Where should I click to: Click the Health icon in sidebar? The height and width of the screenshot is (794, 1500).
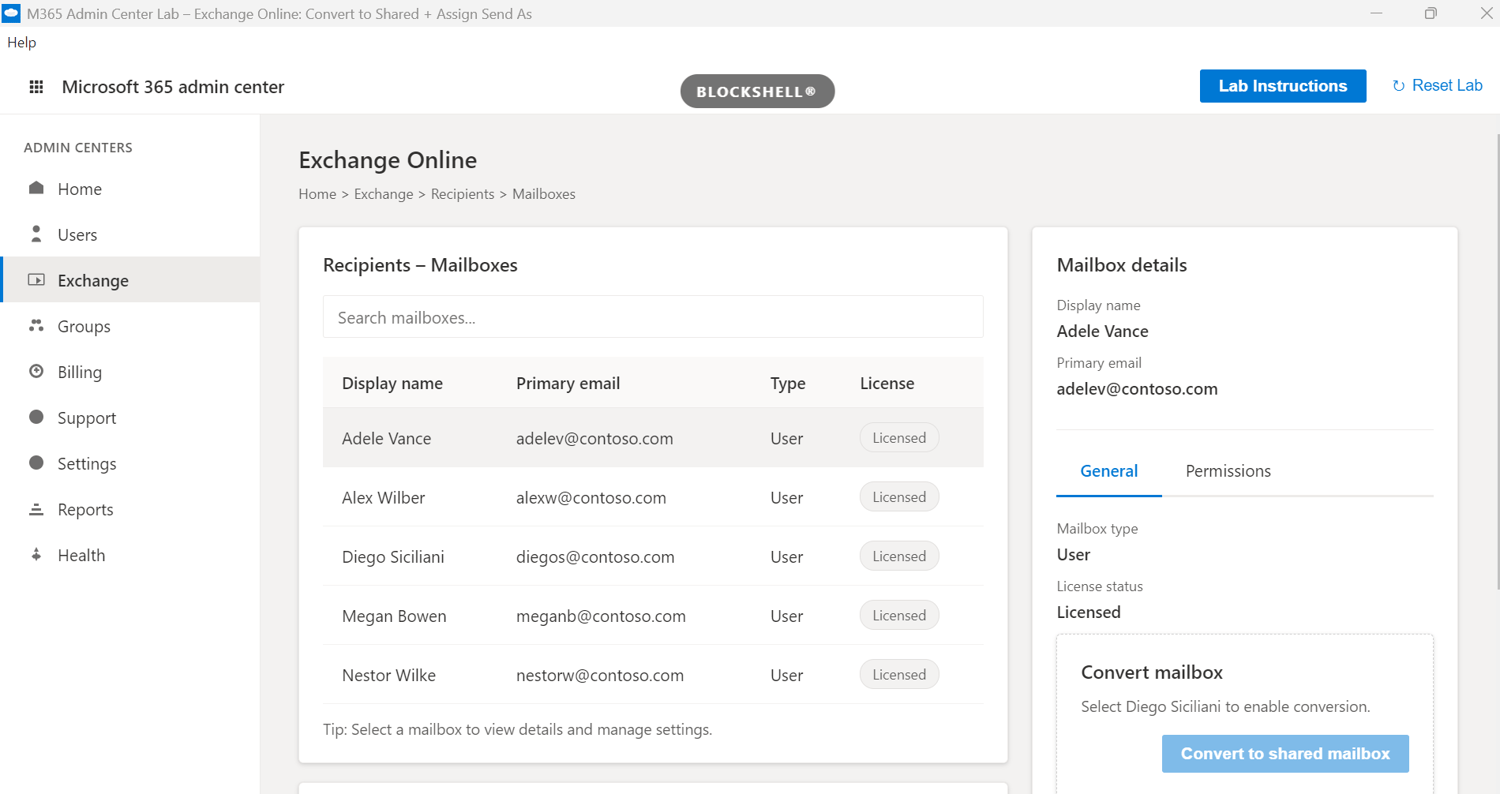[x=37, y=555]
